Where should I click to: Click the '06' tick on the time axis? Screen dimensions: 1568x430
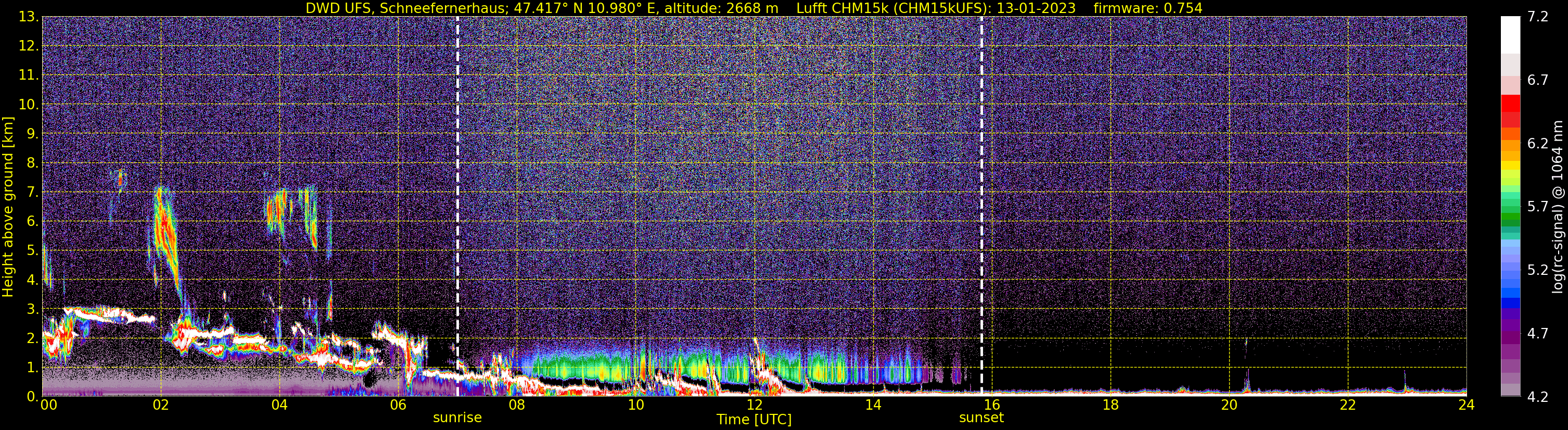pos(398,405)
